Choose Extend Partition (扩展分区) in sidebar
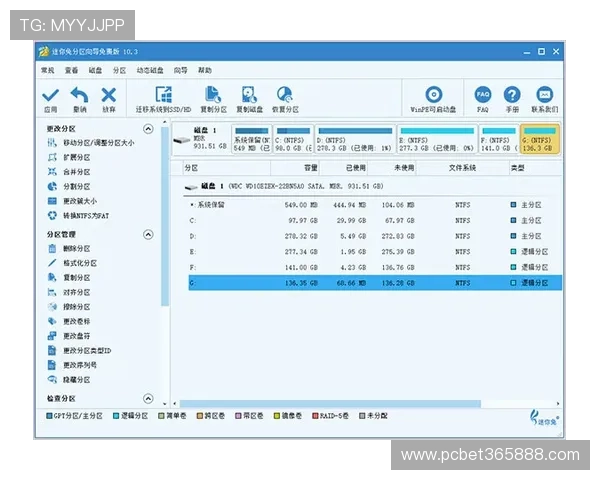Image resolution: width=600 pixels, height=480 pixels. coord(69,157)
